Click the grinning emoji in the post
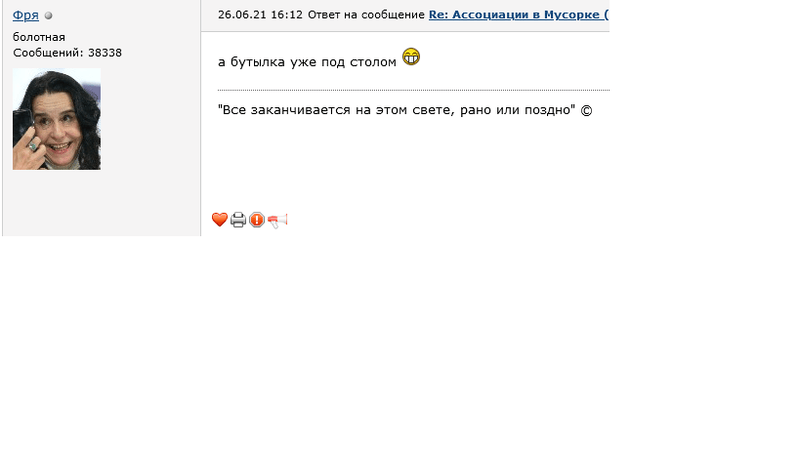Viewport: 800px width, 449px height. coord(411,57)
